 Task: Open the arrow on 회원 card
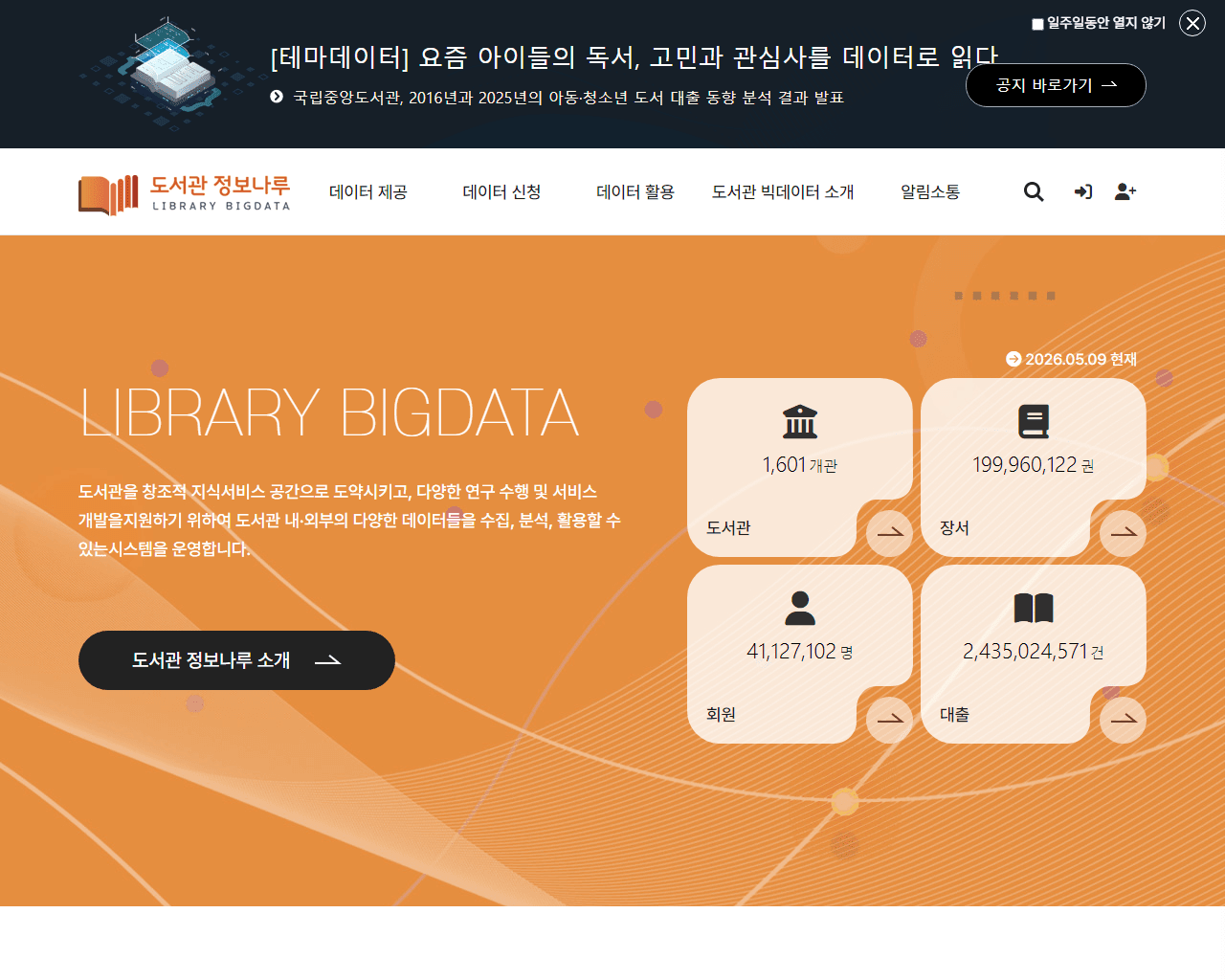[x=889, y=720]
